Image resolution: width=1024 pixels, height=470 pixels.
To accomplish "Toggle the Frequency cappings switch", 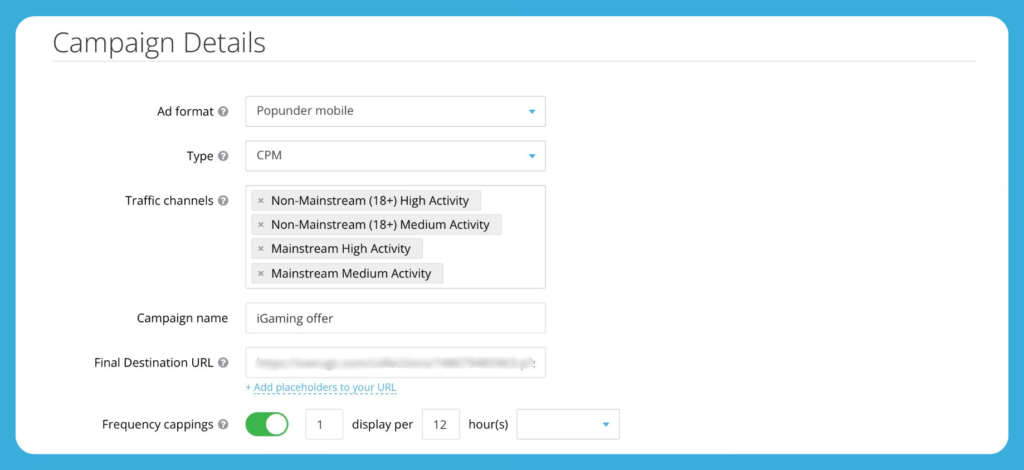I will pyautogui.click(x=266, y=424).
